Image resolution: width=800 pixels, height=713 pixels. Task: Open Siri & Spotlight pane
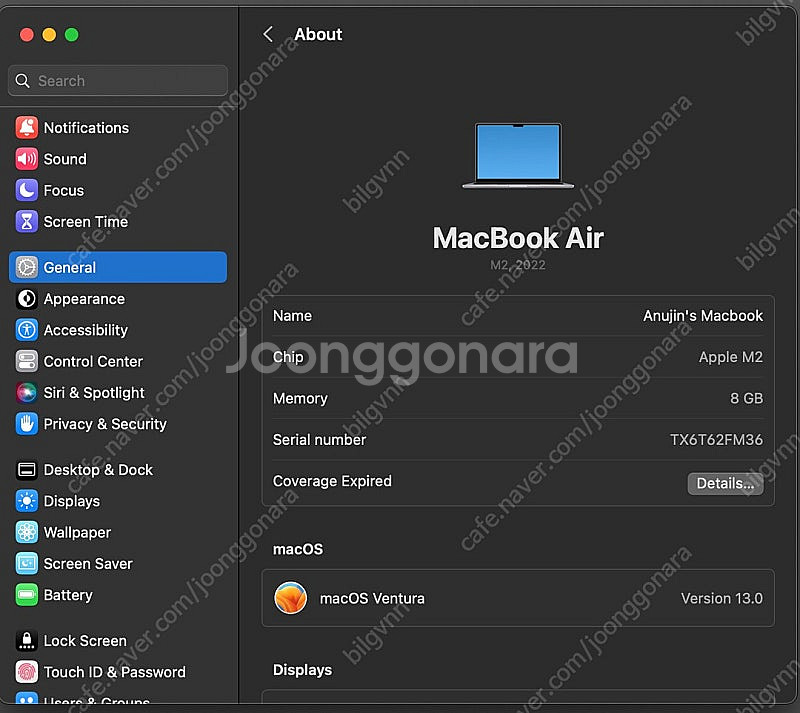click(x=94, y=392)
